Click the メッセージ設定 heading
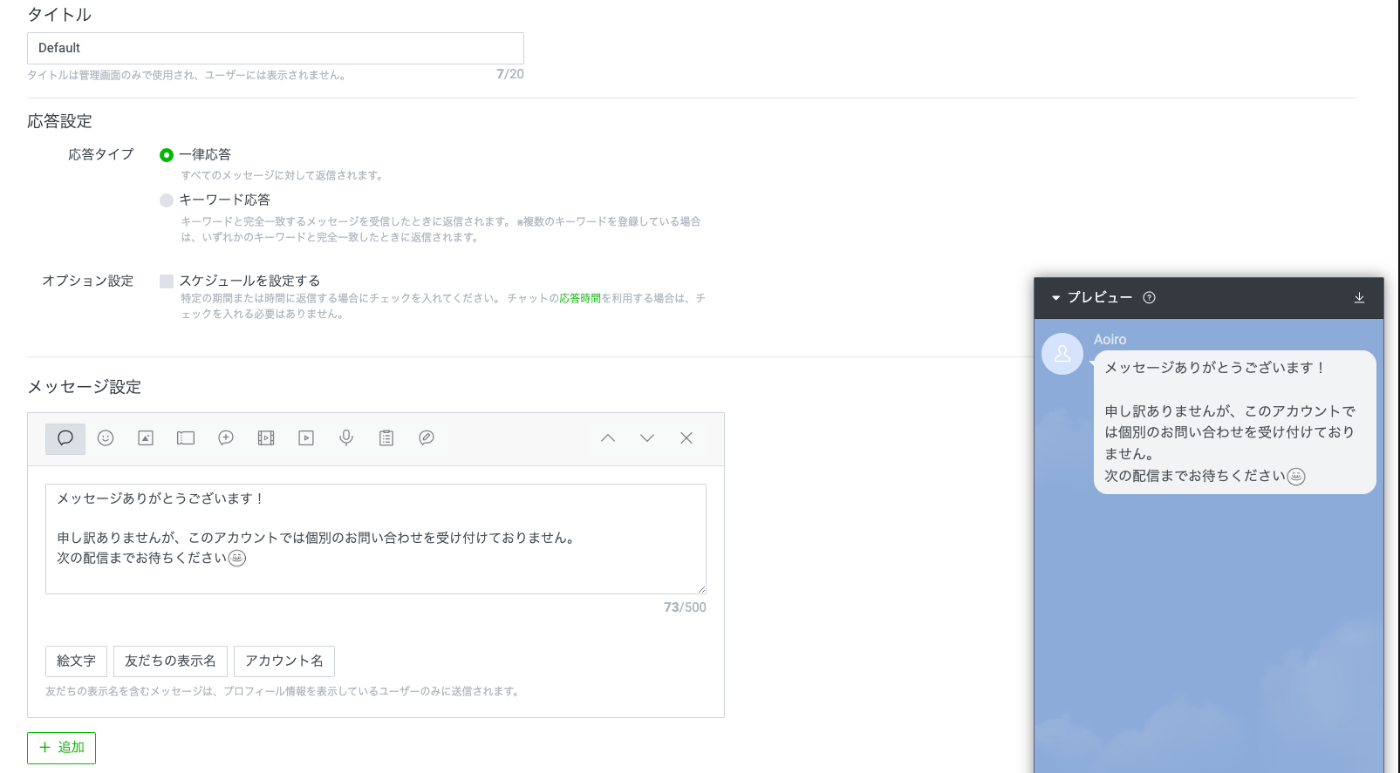The height and width of the screenshot is (773, 1400). pos(84,386)
